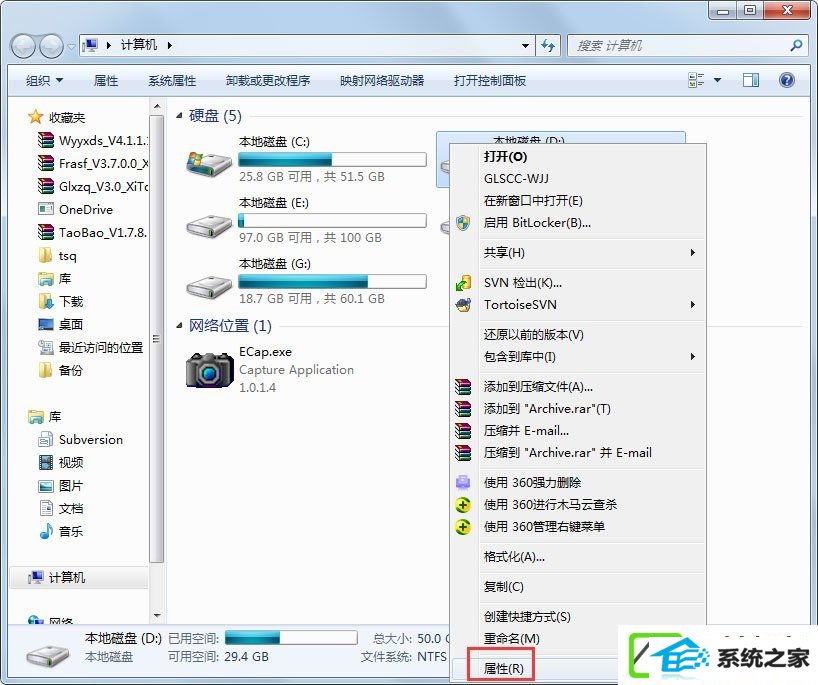Open the 备份 folder in favorites
The width and height of the screenshot is (818, 685).
pyautogui.click(x=61, y=370)
